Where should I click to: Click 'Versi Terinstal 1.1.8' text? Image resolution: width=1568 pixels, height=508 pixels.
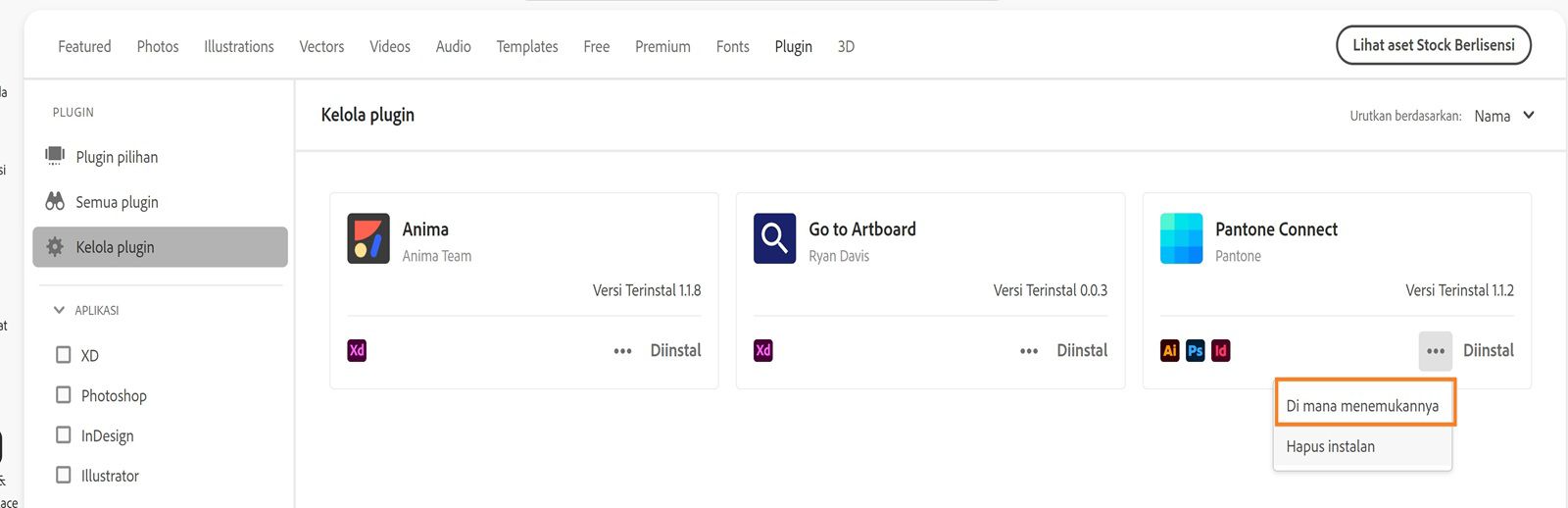coord(647,290)
